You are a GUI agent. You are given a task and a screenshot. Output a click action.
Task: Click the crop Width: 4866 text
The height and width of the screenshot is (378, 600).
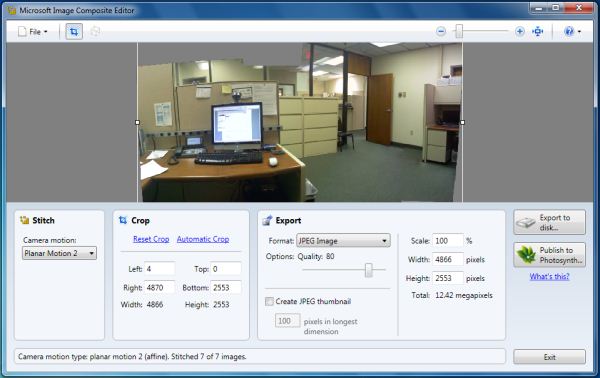pyautogui.click(x=142, y=305)
